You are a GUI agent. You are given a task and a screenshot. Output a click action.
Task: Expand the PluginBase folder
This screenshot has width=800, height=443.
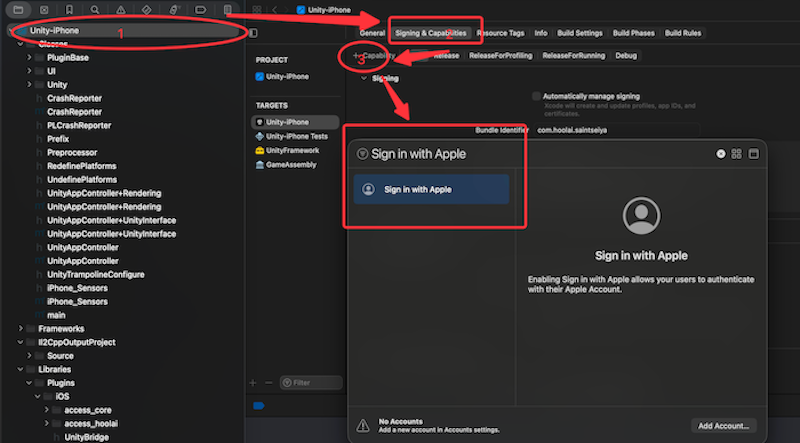[x=30, y=58]
